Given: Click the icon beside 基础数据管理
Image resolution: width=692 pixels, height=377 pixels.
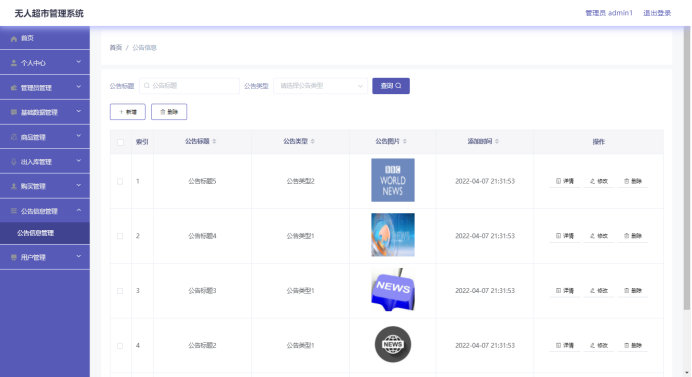Looking at the screenshot, I should (x=14, y=113).
